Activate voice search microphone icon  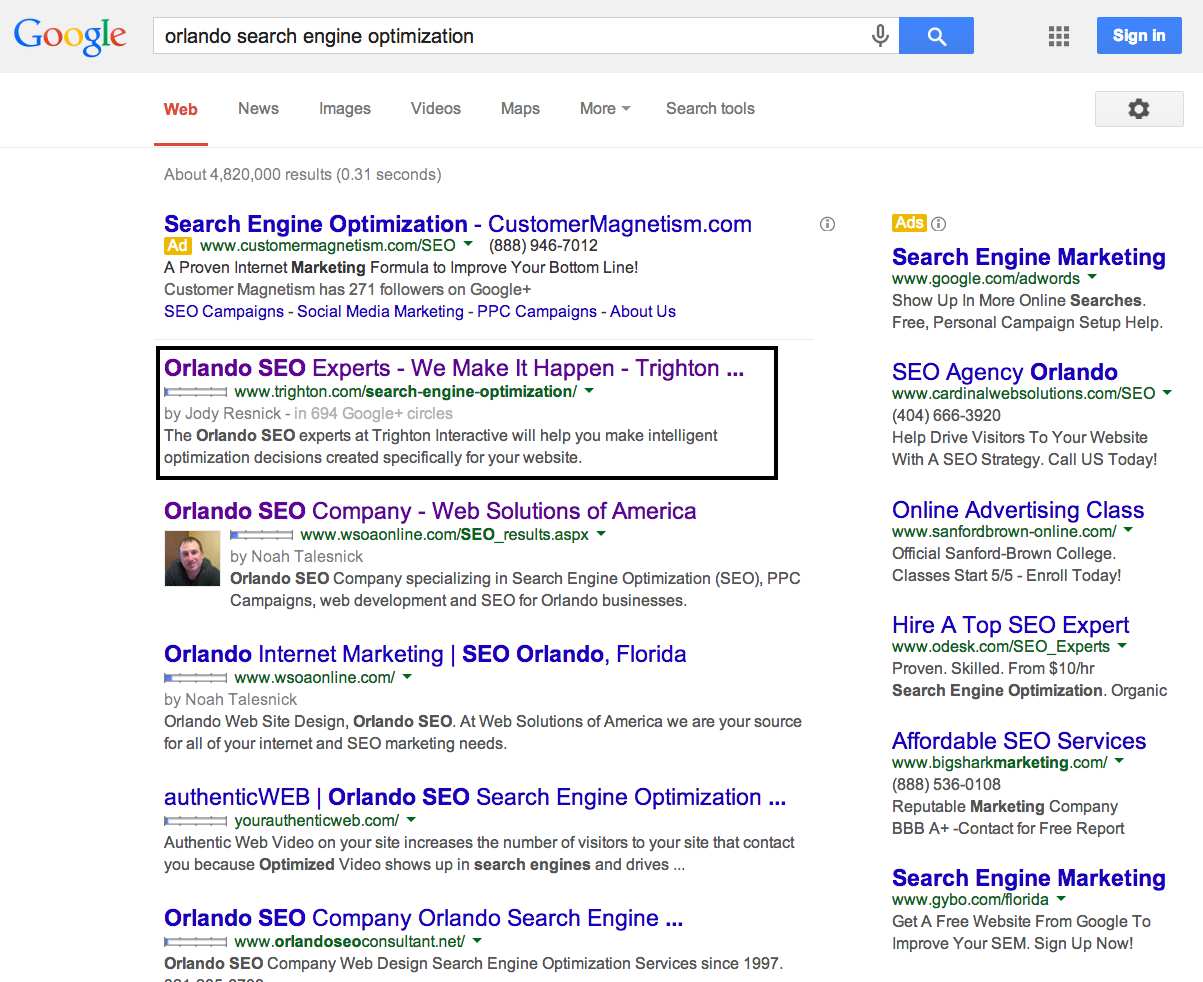[880, 36]
